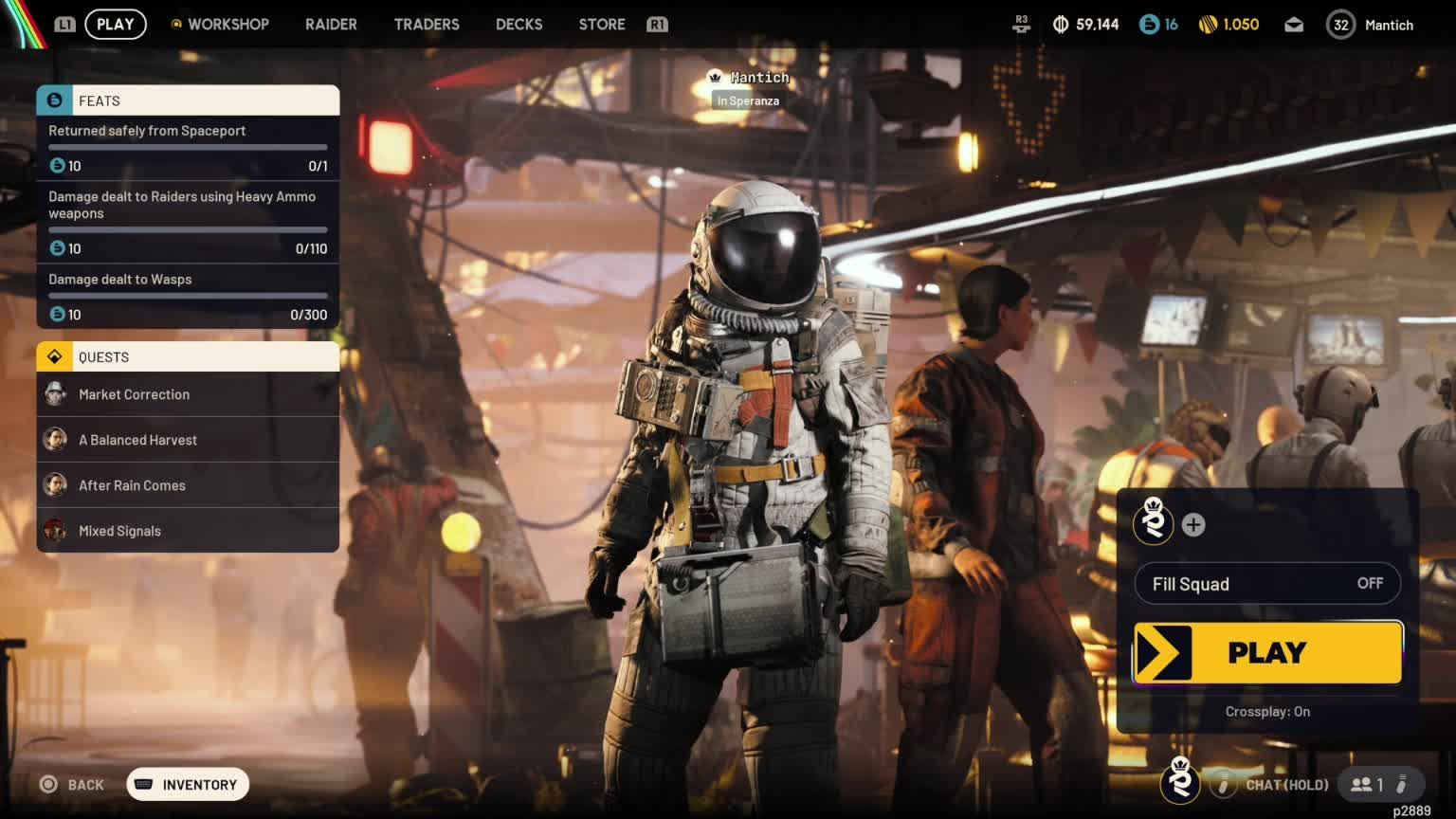Click the R1 bumper icon
Image resolution: width=1456 pixels, height=819 pixels.
click(x=657, y=24)
